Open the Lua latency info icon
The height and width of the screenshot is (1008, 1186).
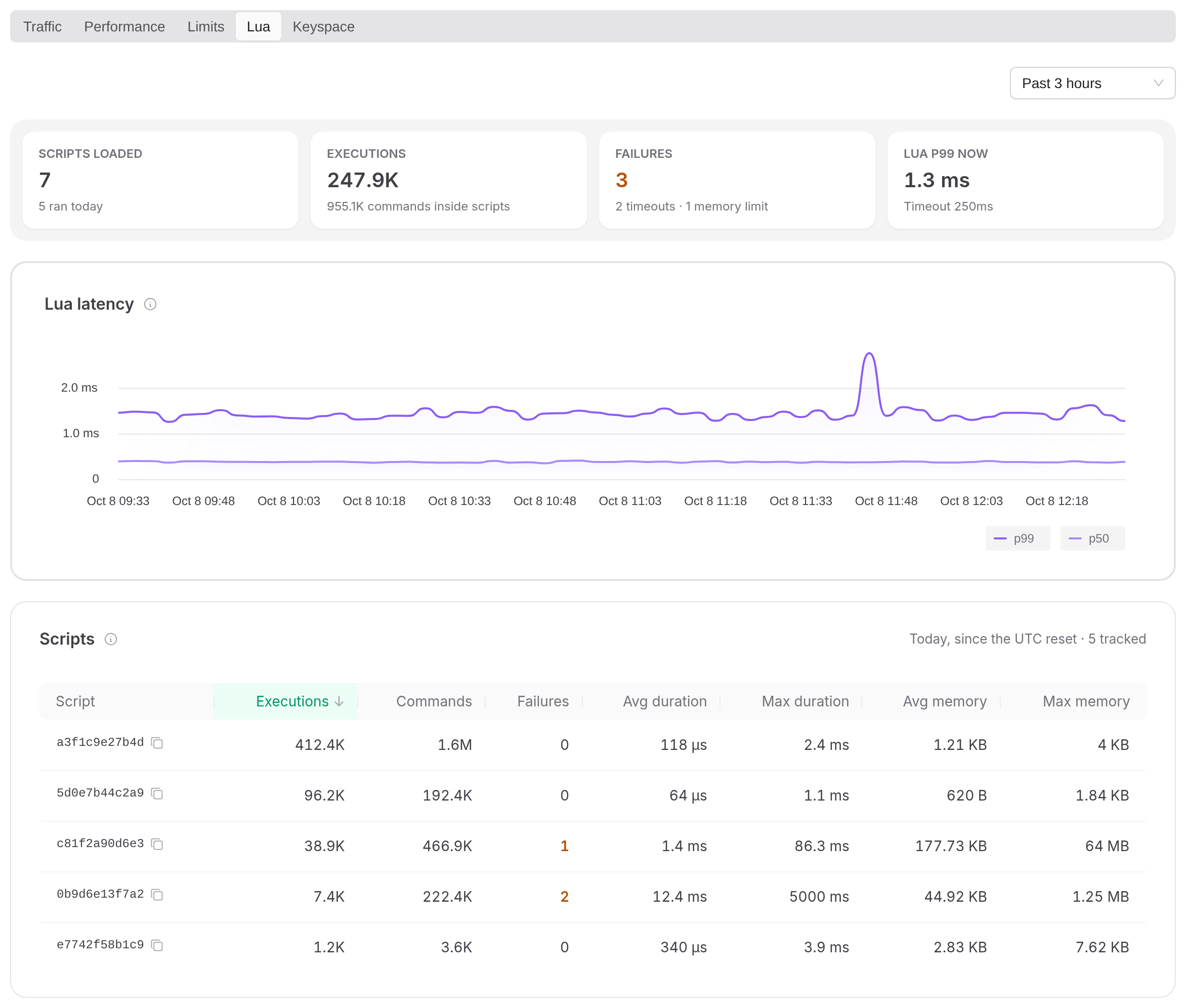[150, 305]
